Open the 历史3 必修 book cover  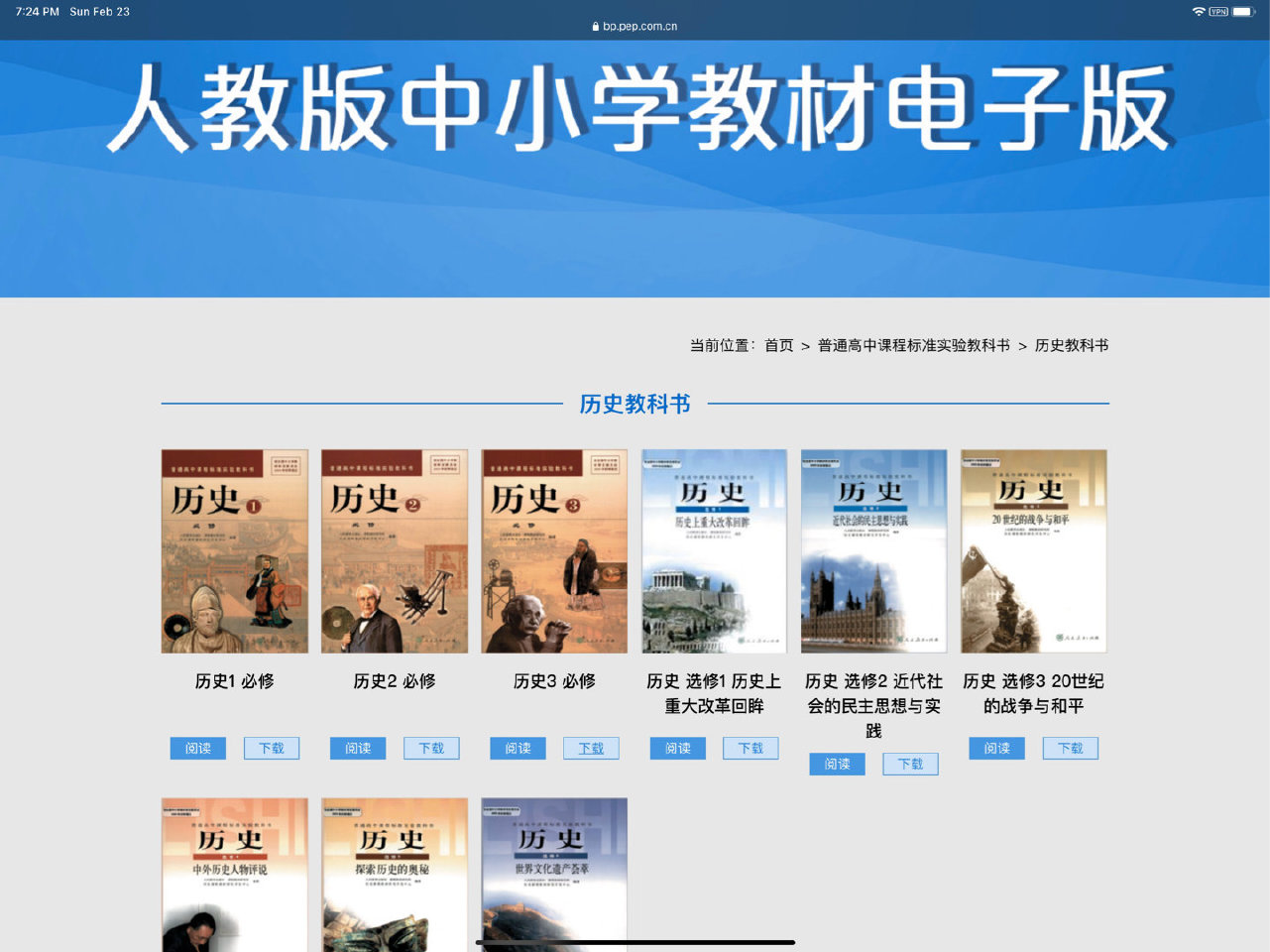[554, 551]
